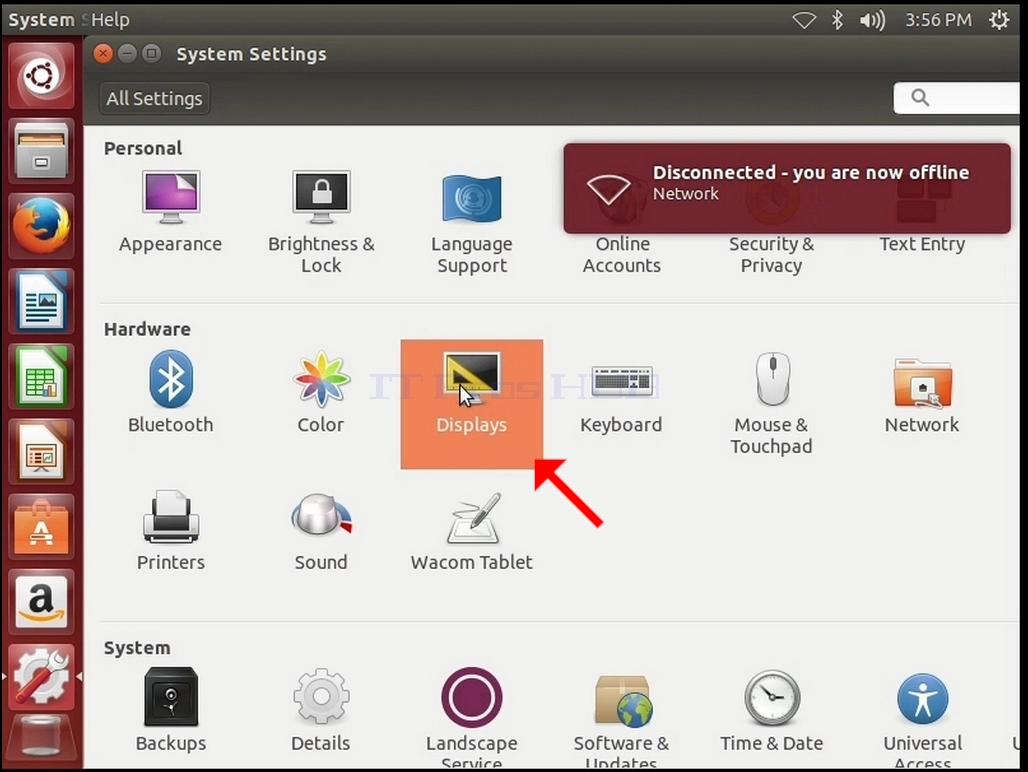Screen dimensions: 1028x772
Task: Open the Bluetooth indicator in top bar
Action: click(837, 20)
